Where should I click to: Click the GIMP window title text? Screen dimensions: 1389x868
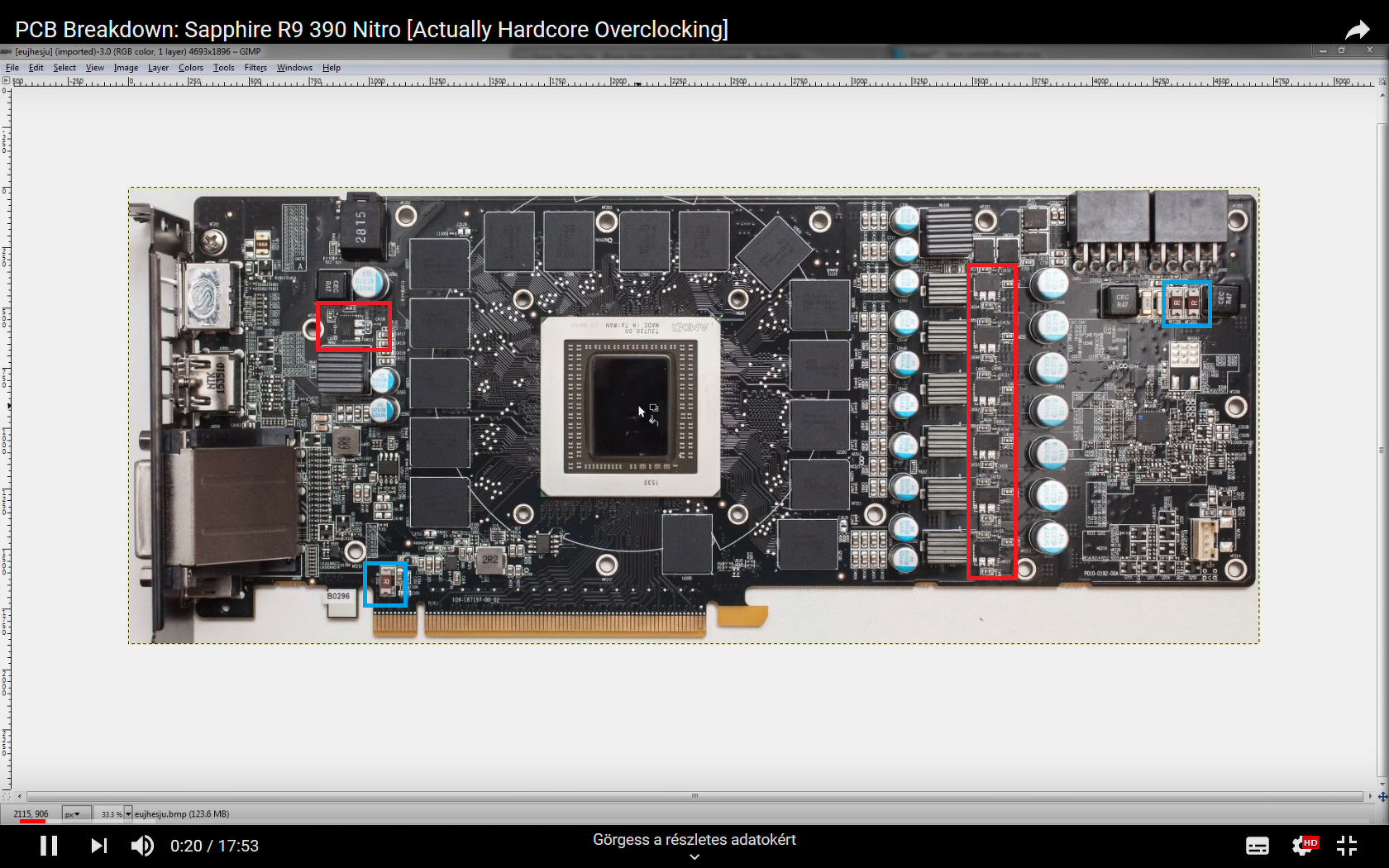pos(138,51)
